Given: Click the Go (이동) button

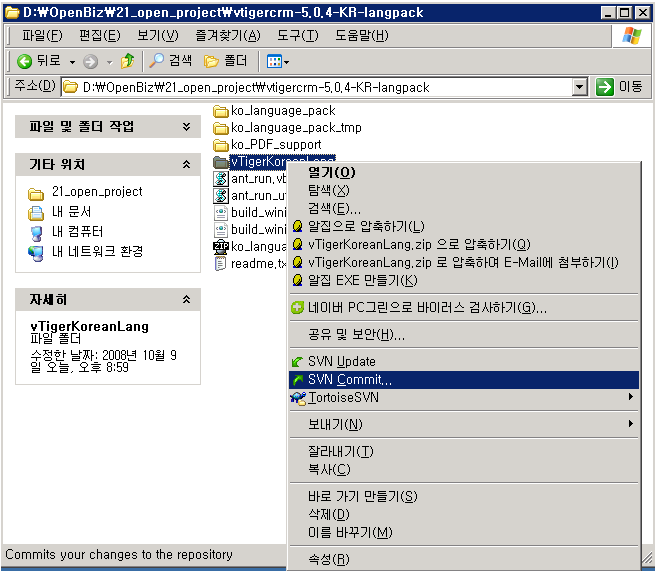Looking at the screenshot, I should (619, 87).
